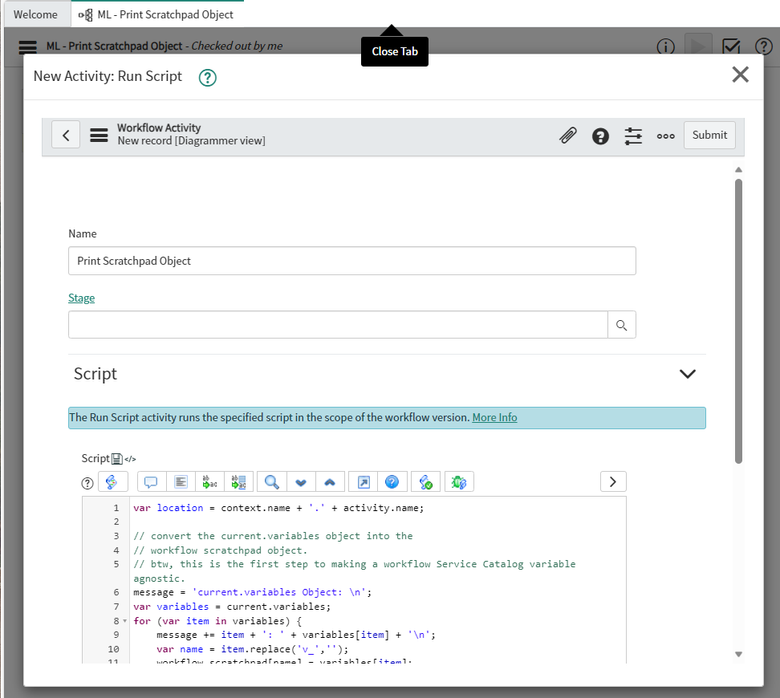Close the New Activity dialog
Viewport: 780px width, 698px height.
coord(740,75)
